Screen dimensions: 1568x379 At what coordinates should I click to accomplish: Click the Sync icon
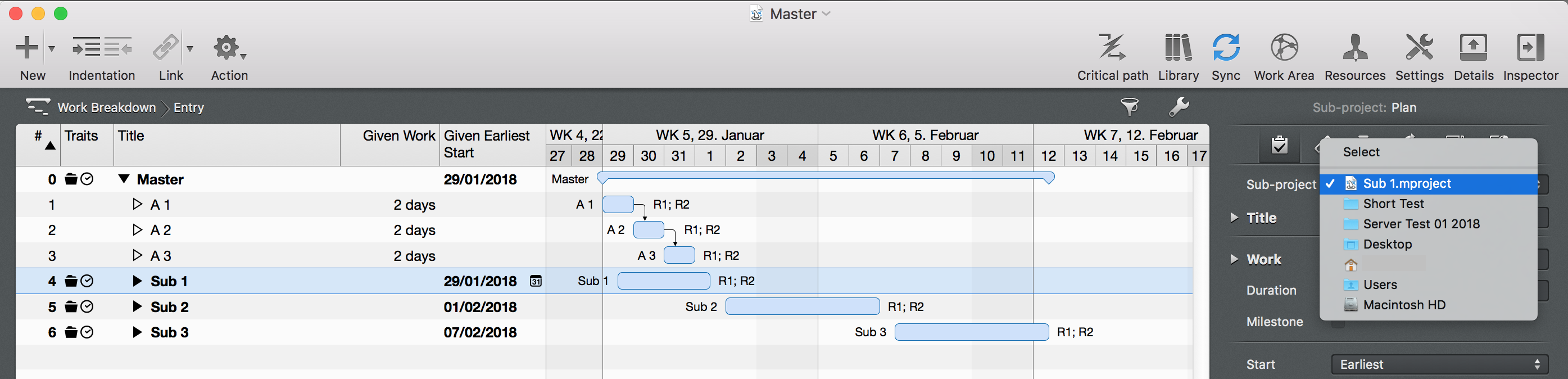click(1225, 48)
